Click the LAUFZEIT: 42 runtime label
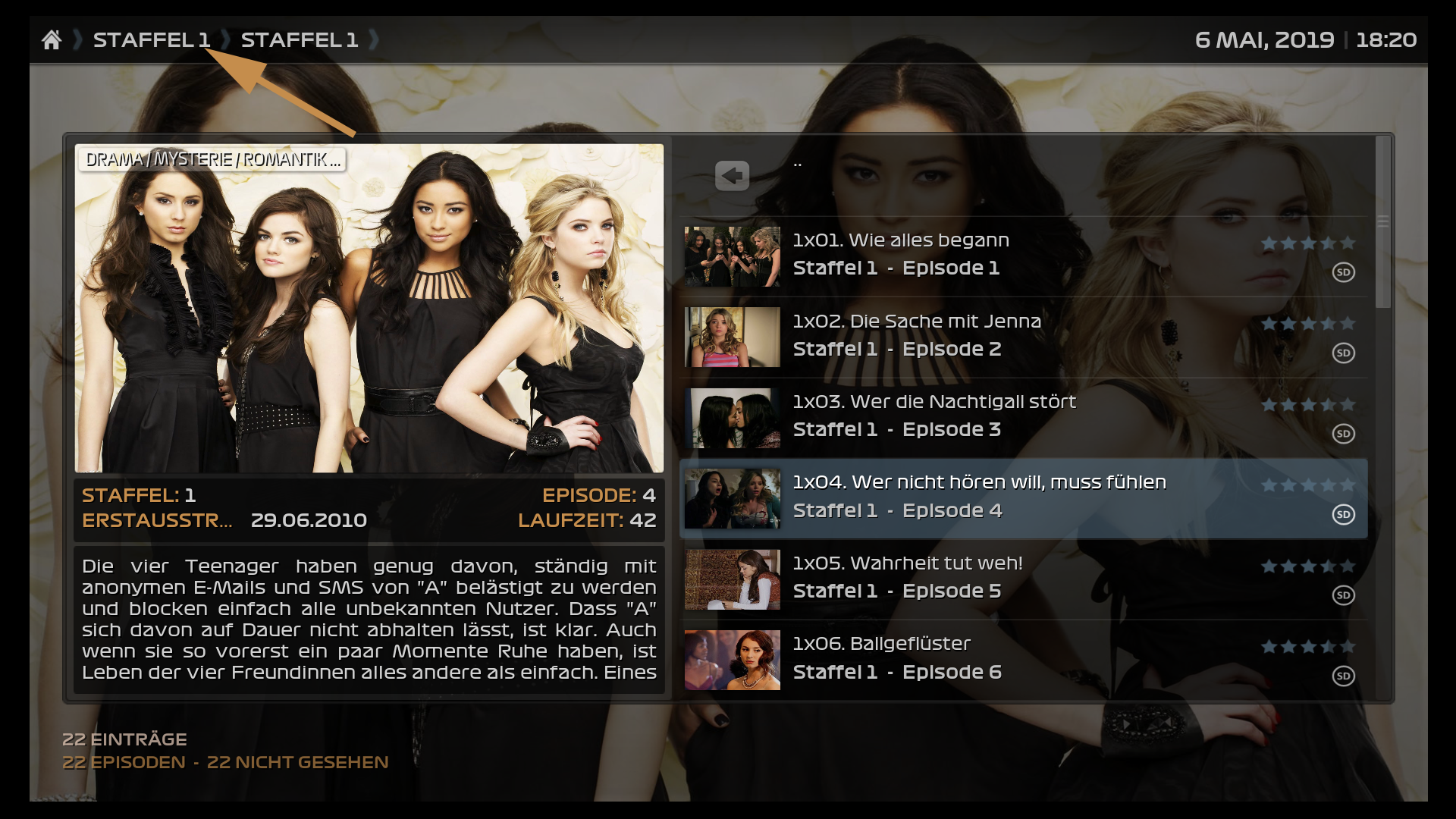 coord(587,521)
